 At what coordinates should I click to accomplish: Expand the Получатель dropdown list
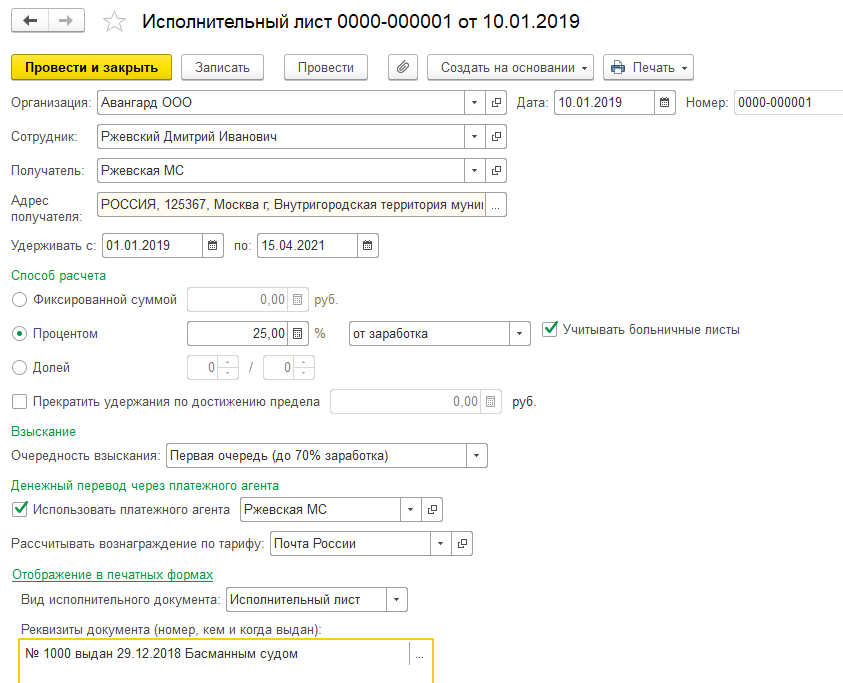coord(474,170)
